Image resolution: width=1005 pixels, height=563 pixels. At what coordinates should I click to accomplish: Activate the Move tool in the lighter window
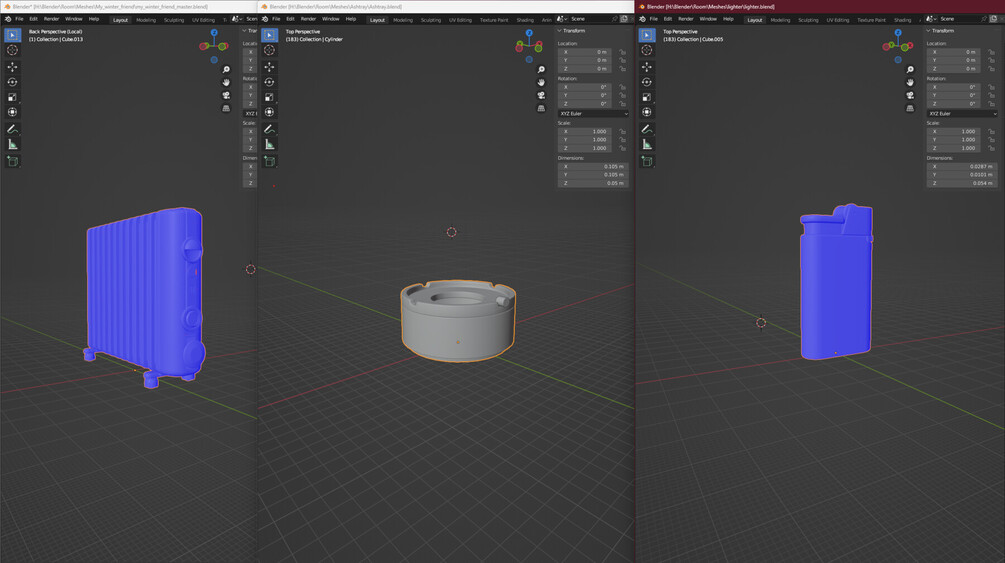(x=647, y=67)
